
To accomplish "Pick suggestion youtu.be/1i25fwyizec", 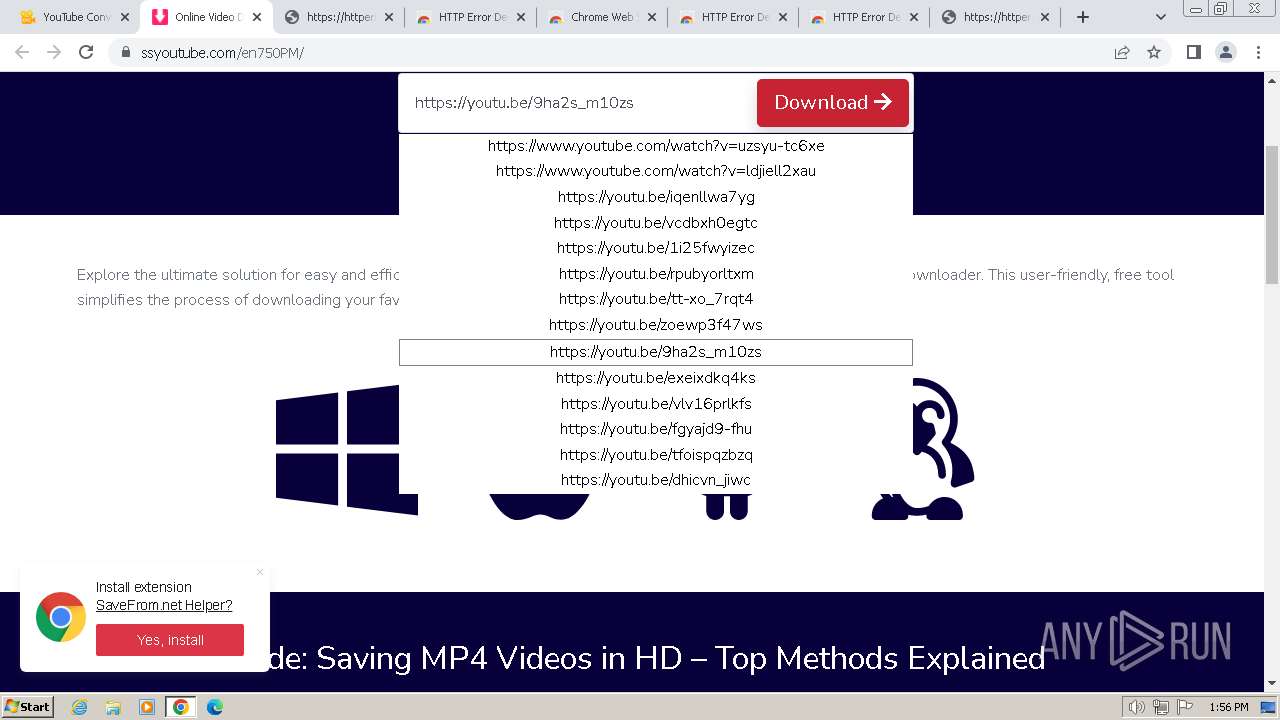I will pyautogui.click(x=656, y=248).
